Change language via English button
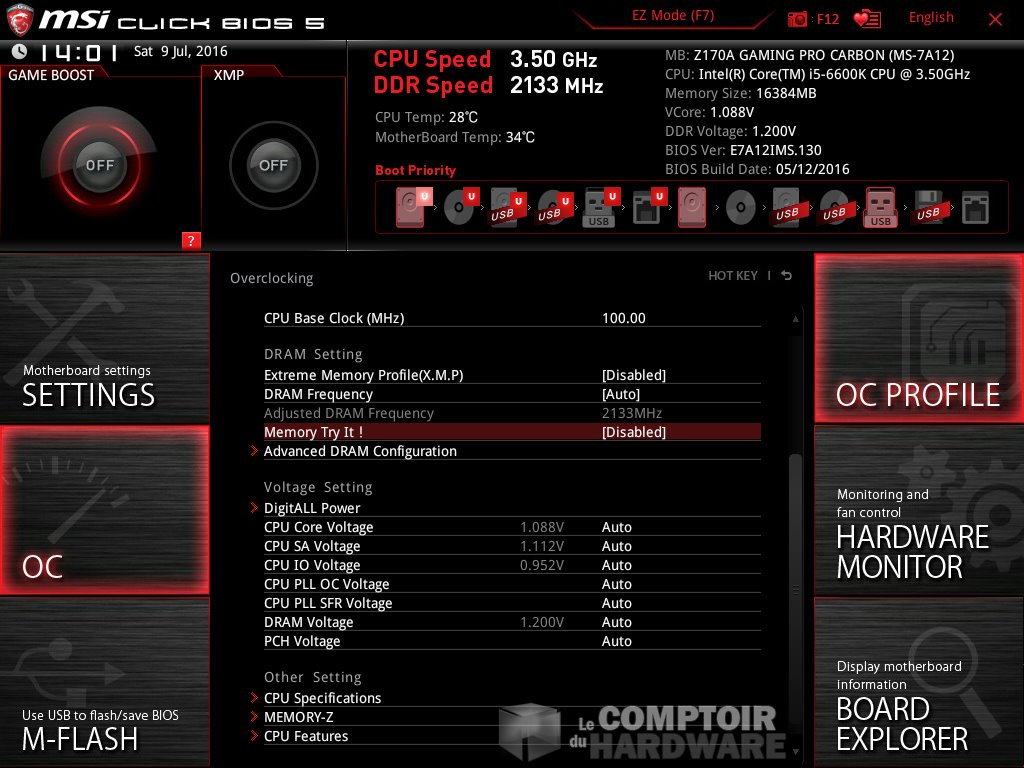This screenshot has height=768, width=1024. coord(931,18)
